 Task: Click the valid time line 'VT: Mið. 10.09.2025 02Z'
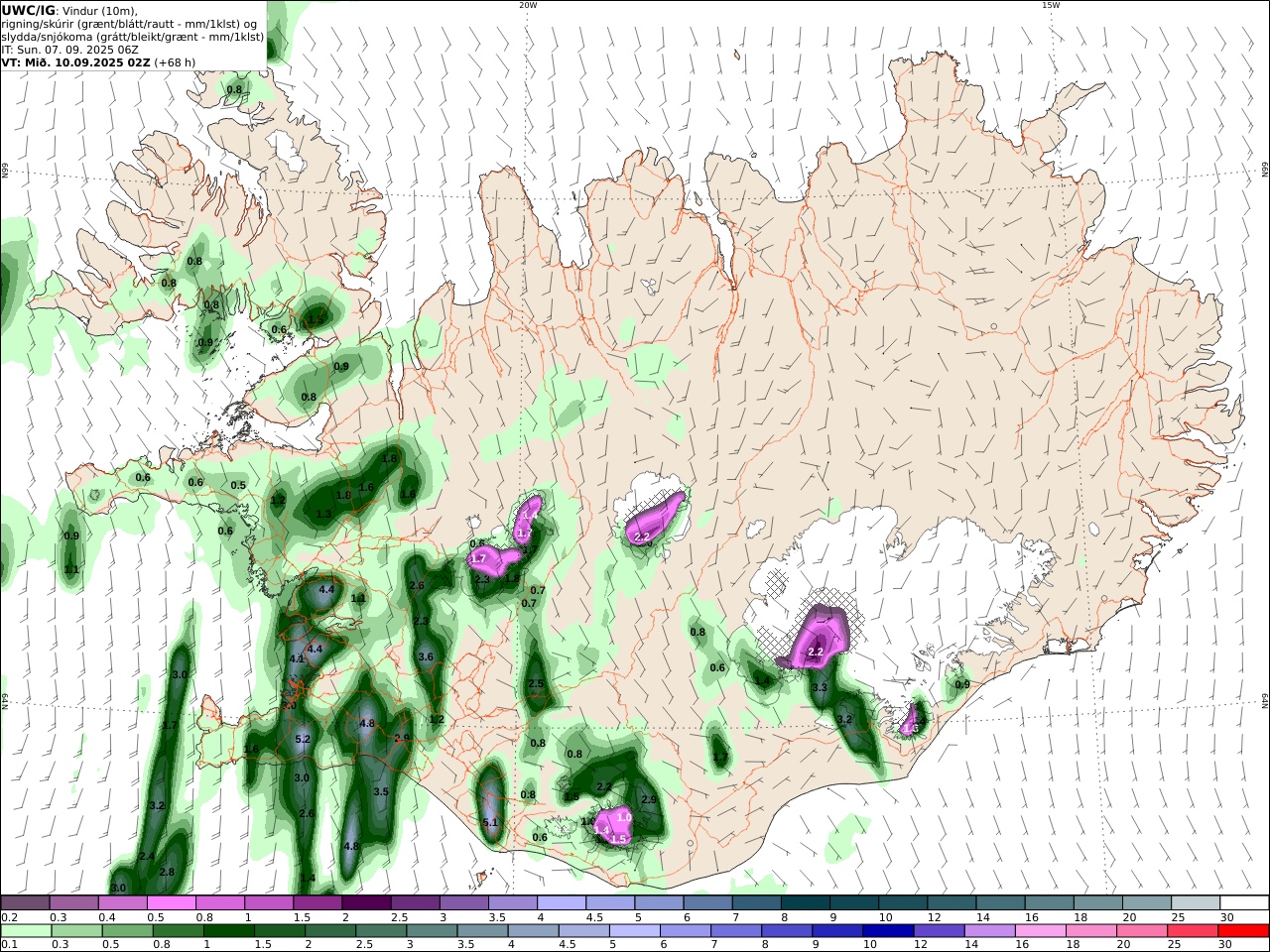(75, 61)
